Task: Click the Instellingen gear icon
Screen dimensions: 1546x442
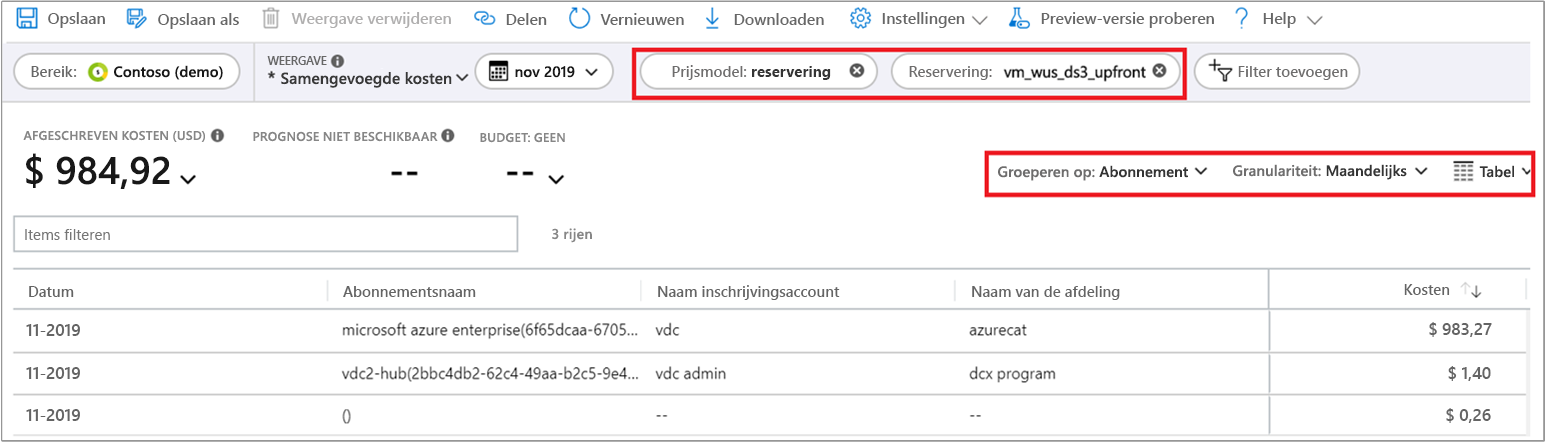Action: coord(860,18)
